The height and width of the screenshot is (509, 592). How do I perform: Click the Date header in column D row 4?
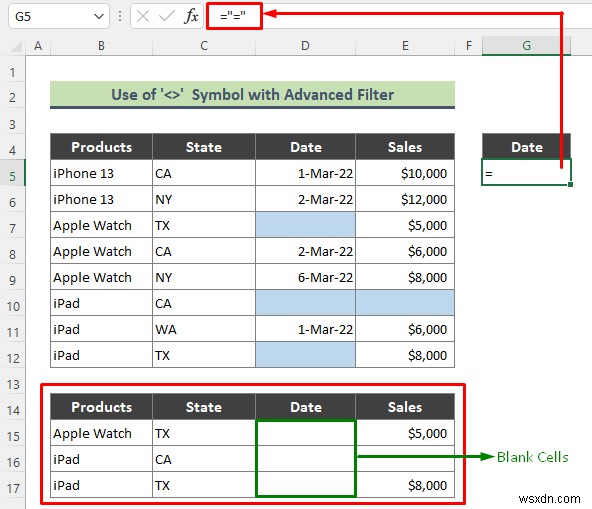305,147
